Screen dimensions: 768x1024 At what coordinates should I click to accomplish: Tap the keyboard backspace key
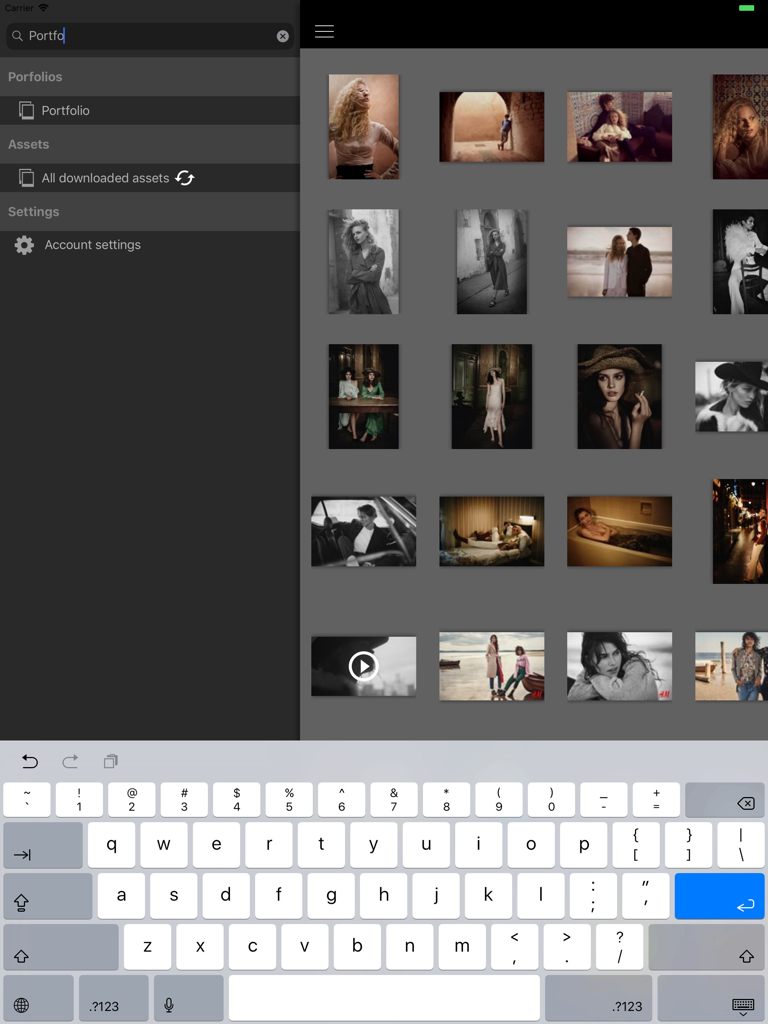pyautogui.click(x=724, y=800)
